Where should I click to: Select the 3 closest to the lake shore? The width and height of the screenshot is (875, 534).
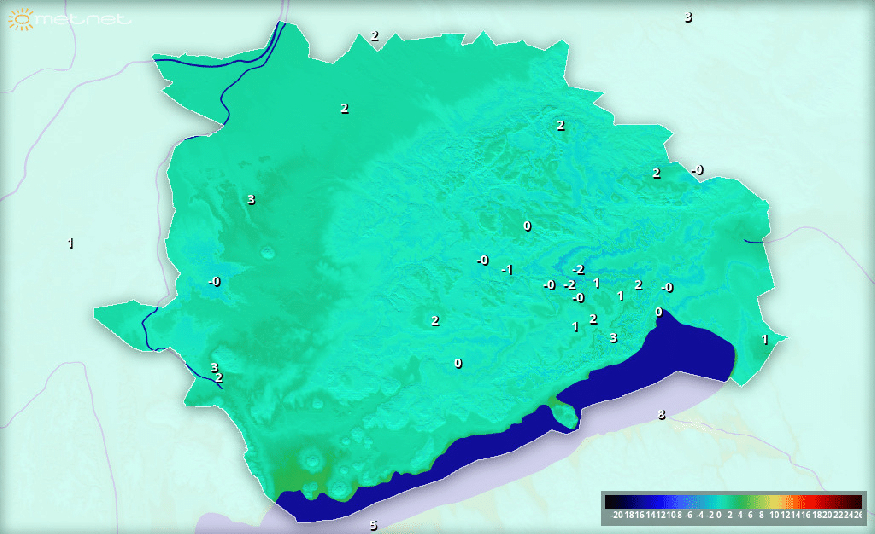pos(613,338)
